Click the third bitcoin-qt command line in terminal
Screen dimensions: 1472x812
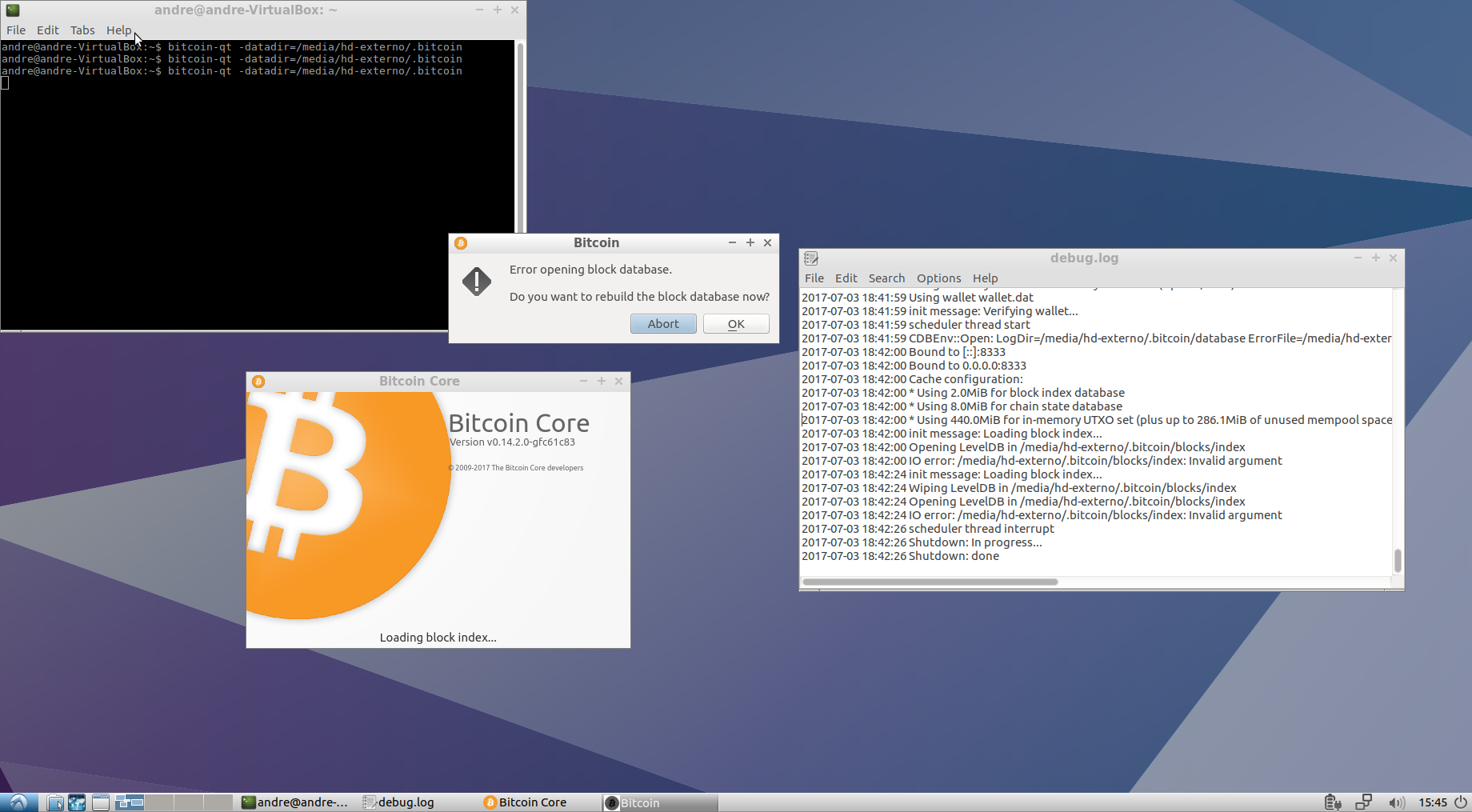(232, 71)
